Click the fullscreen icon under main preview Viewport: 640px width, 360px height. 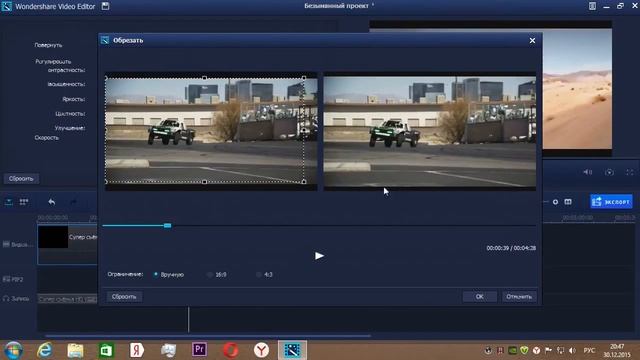pyautogui.click(x=630, y=172)
